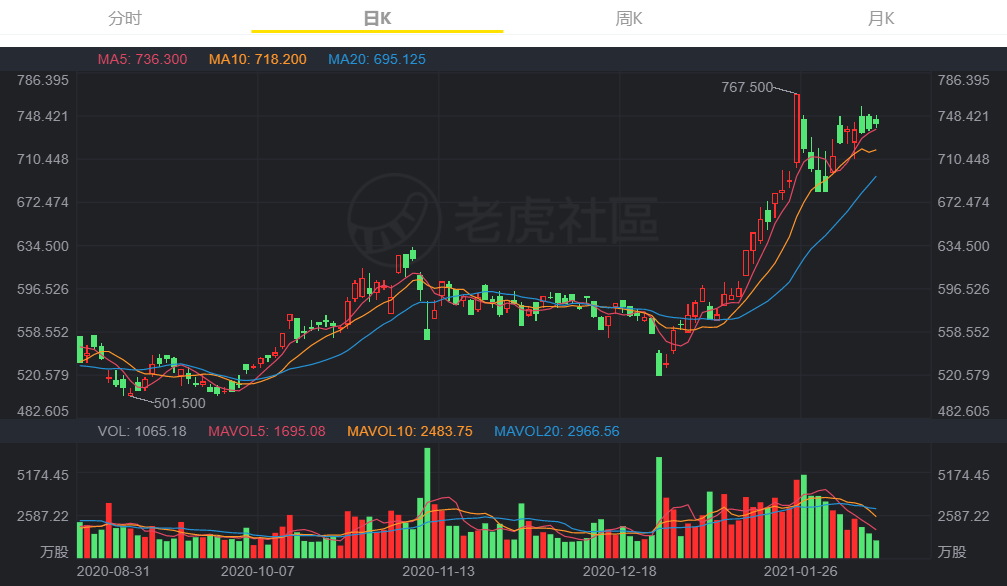Image resolution: width=1007 pixels, height=586 pixels.
Task: Switch to the 分时 intraday tab
Action: click(125, 18)
